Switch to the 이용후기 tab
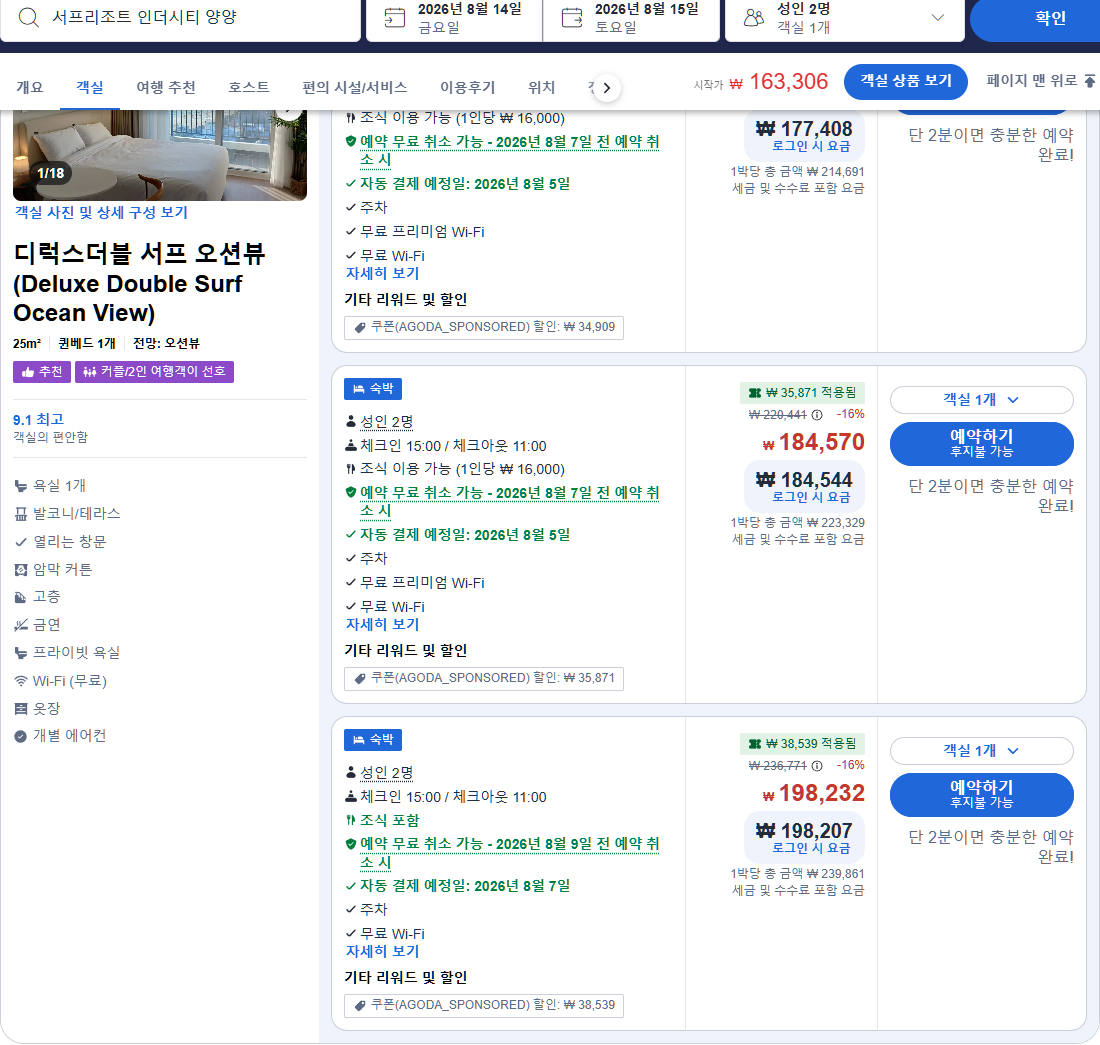 click(x=467, y=88)
